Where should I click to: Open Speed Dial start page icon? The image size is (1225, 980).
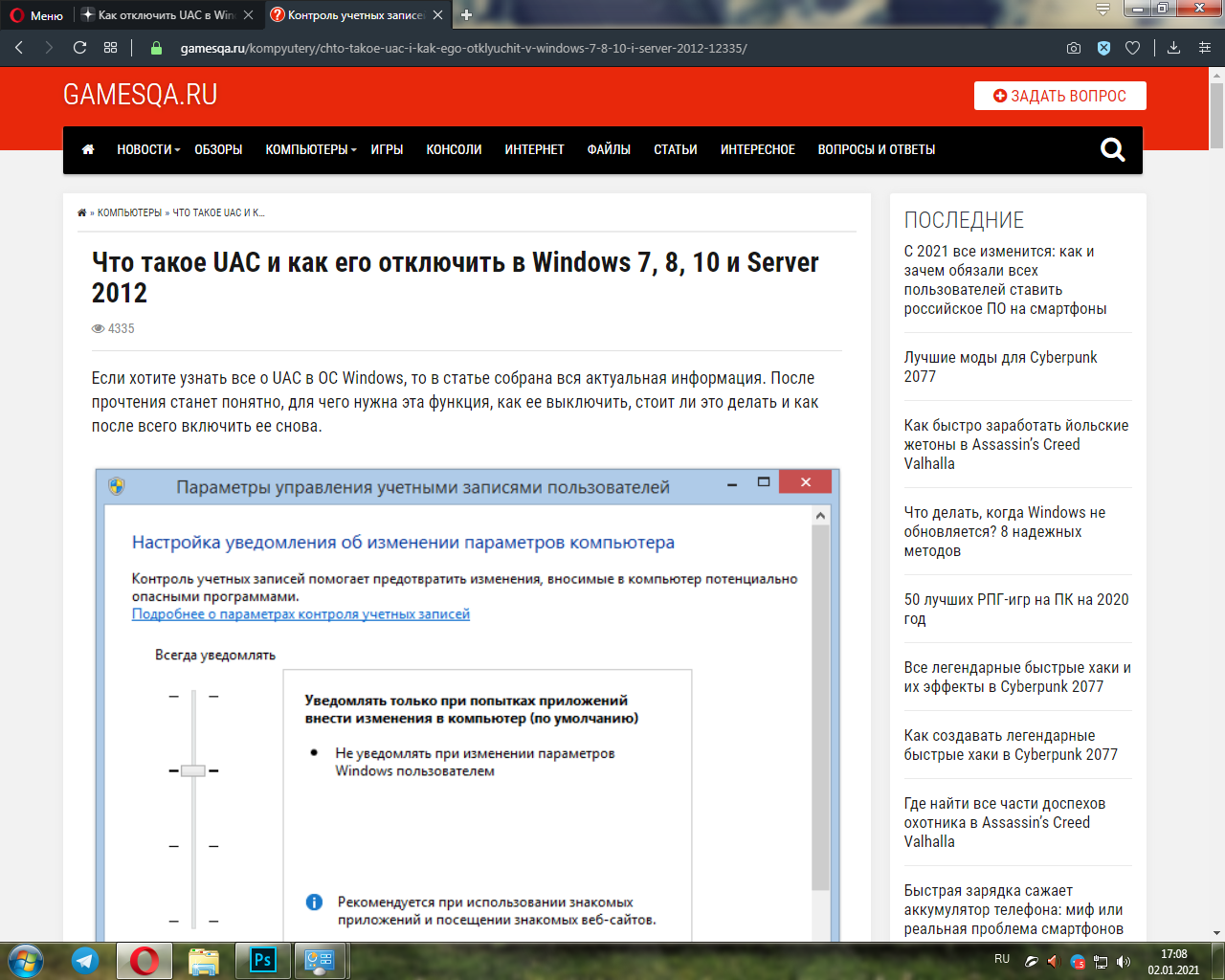(111, 48)
